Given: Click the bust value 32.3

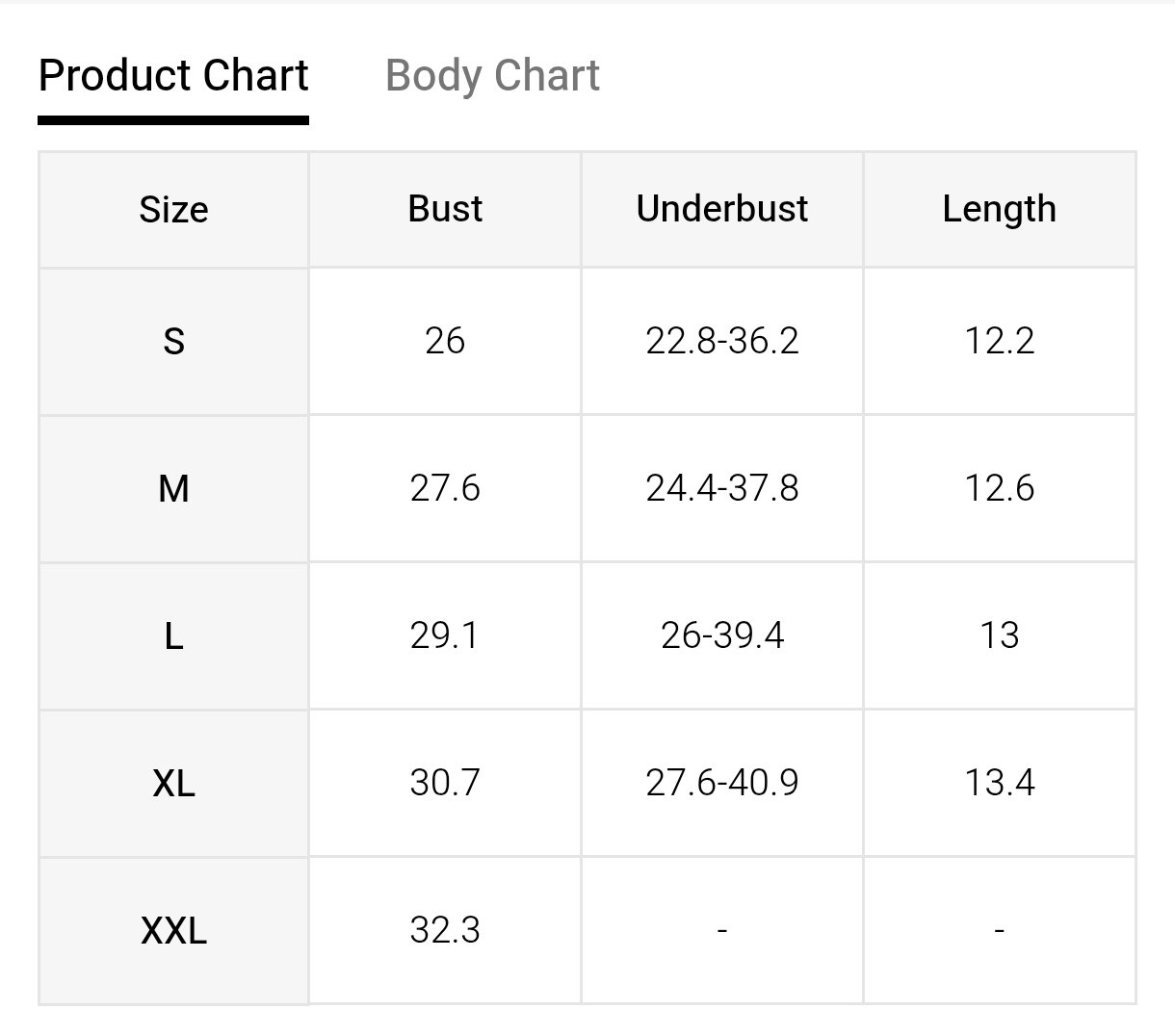Looking at the screenshot, I should tap(445, 930).
